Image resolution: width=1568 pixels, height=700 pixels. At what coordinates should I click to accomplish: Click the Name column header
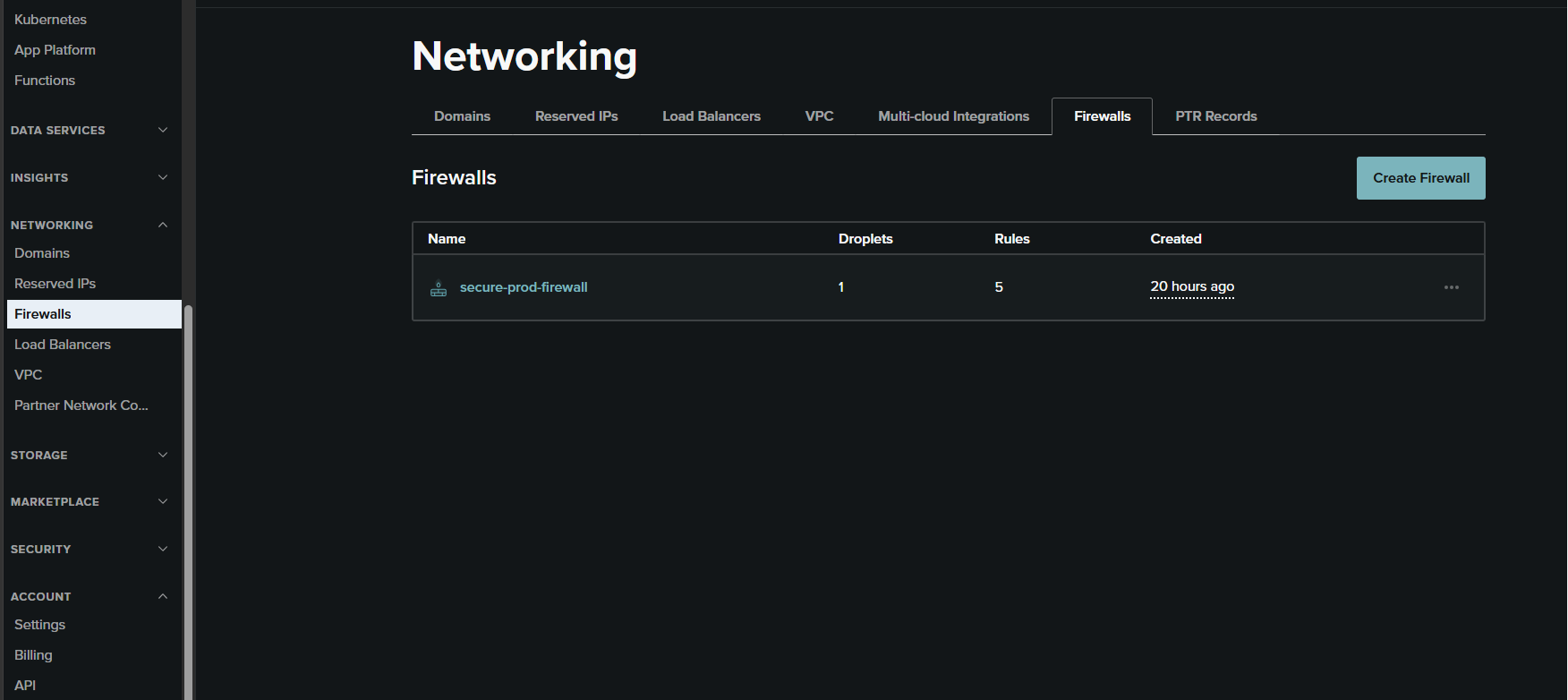[x=447, y=239]
